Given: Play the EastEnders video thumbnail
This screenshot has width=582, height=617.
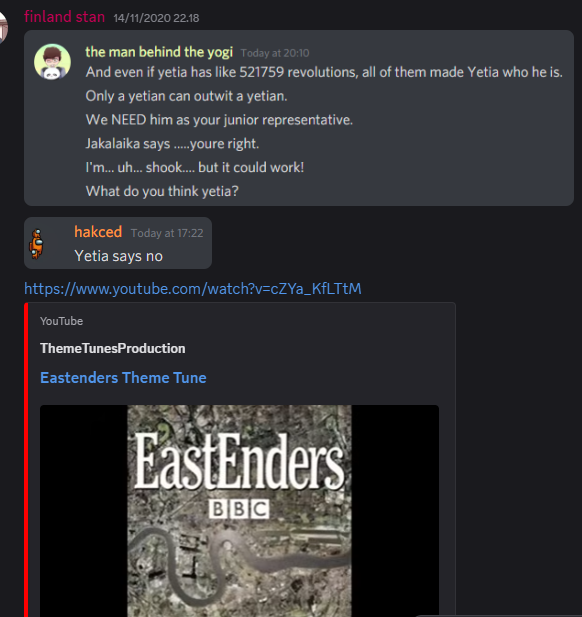Looking at the screenshot, I should tap(239, 511).
